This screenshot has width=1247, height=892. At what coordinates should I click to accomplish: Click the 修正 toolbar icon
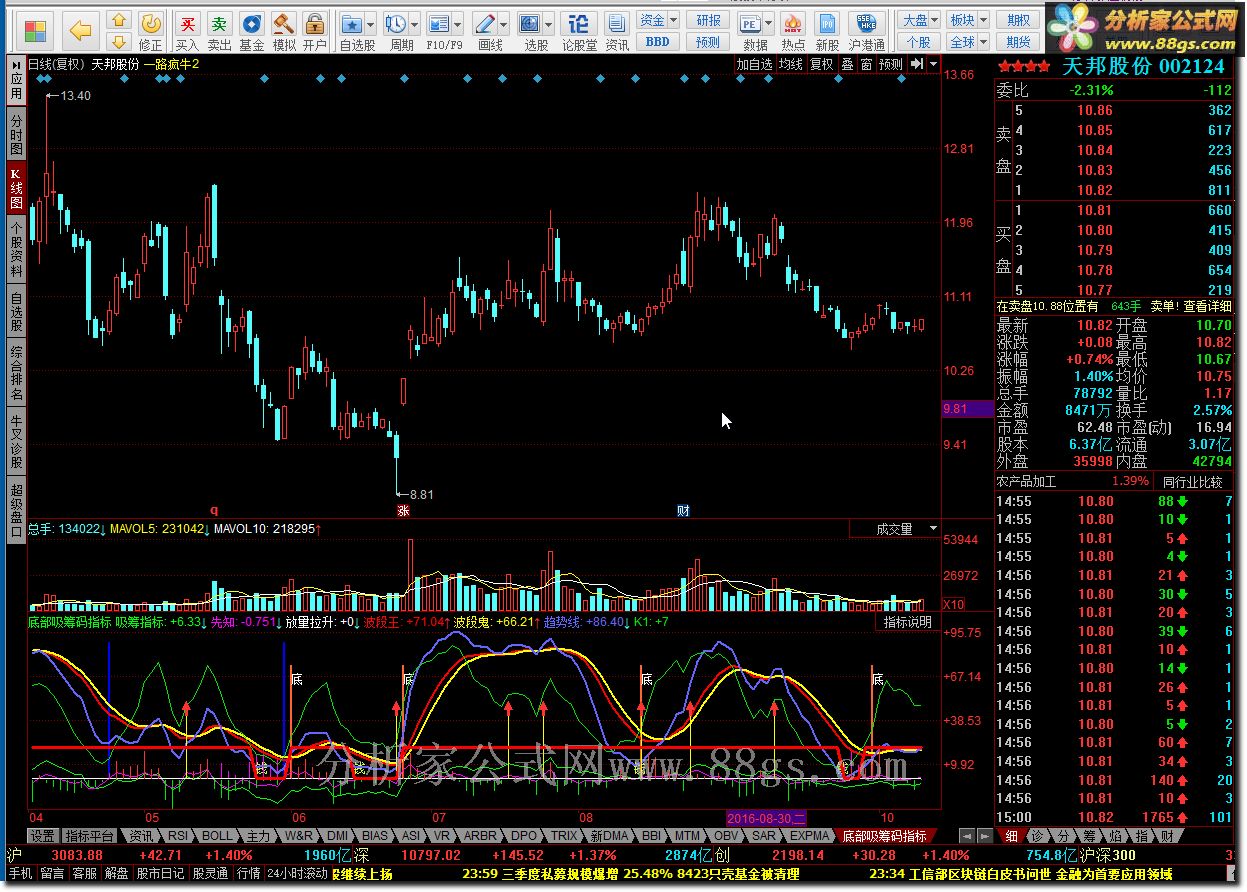(x=151, y=30)
